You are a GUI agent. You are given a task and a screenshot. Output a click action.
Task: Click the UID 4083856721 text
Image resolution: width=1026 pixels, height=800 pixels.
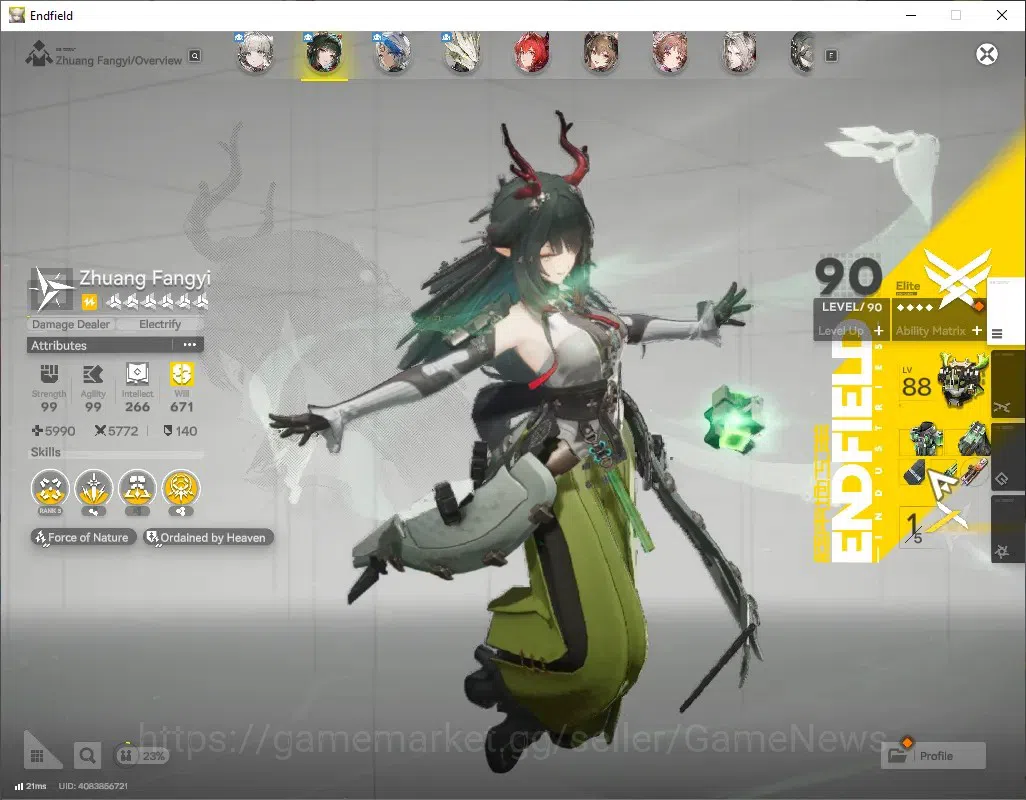point(93,786)
